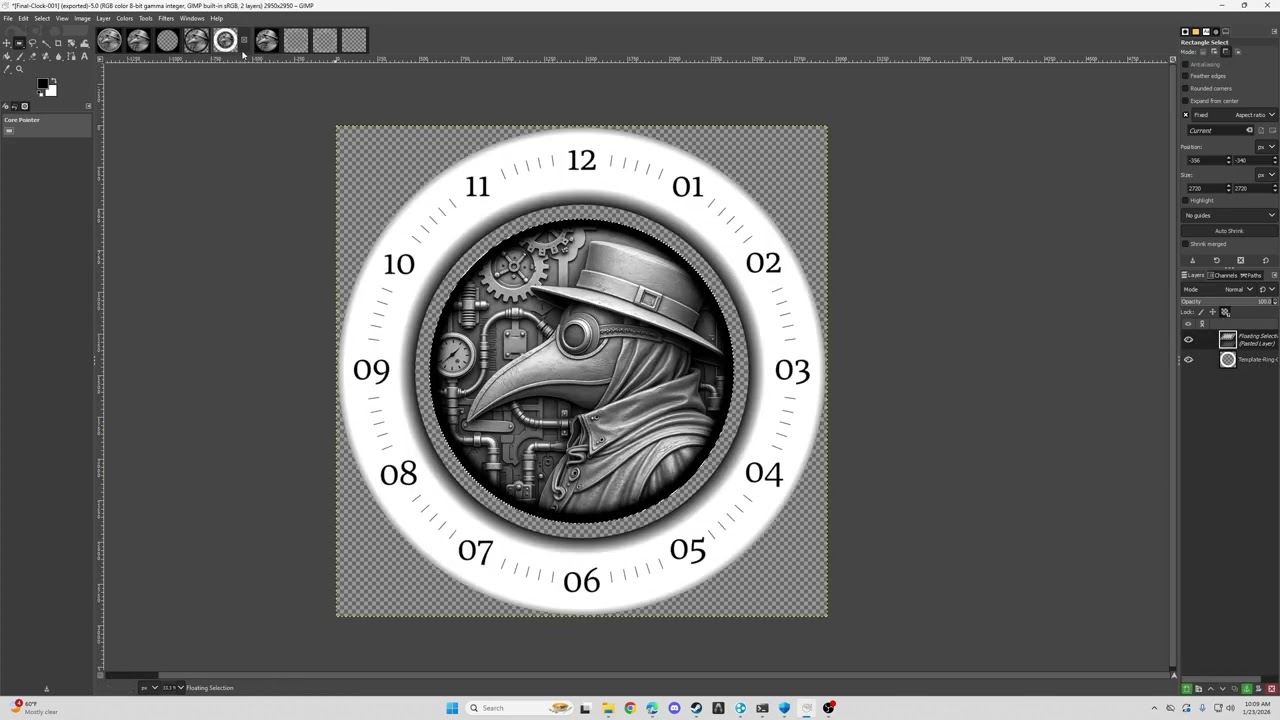Toggle lock pixels for the layer
This screenshot has height=720, width=1280.
[1201, 312]
